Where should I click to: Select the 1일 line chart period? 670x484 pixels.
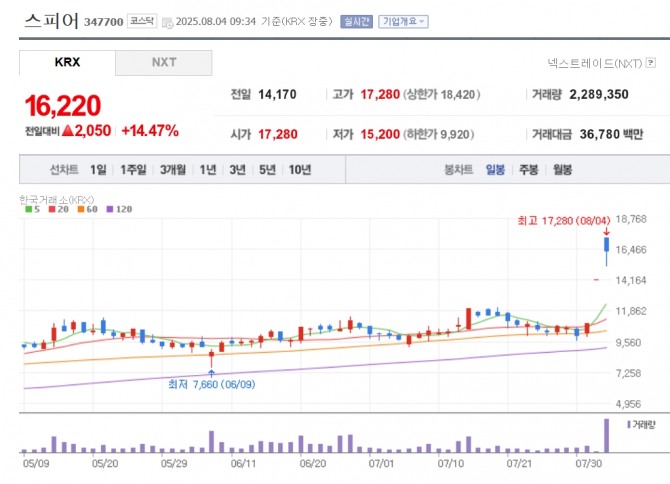click(98, 170)
